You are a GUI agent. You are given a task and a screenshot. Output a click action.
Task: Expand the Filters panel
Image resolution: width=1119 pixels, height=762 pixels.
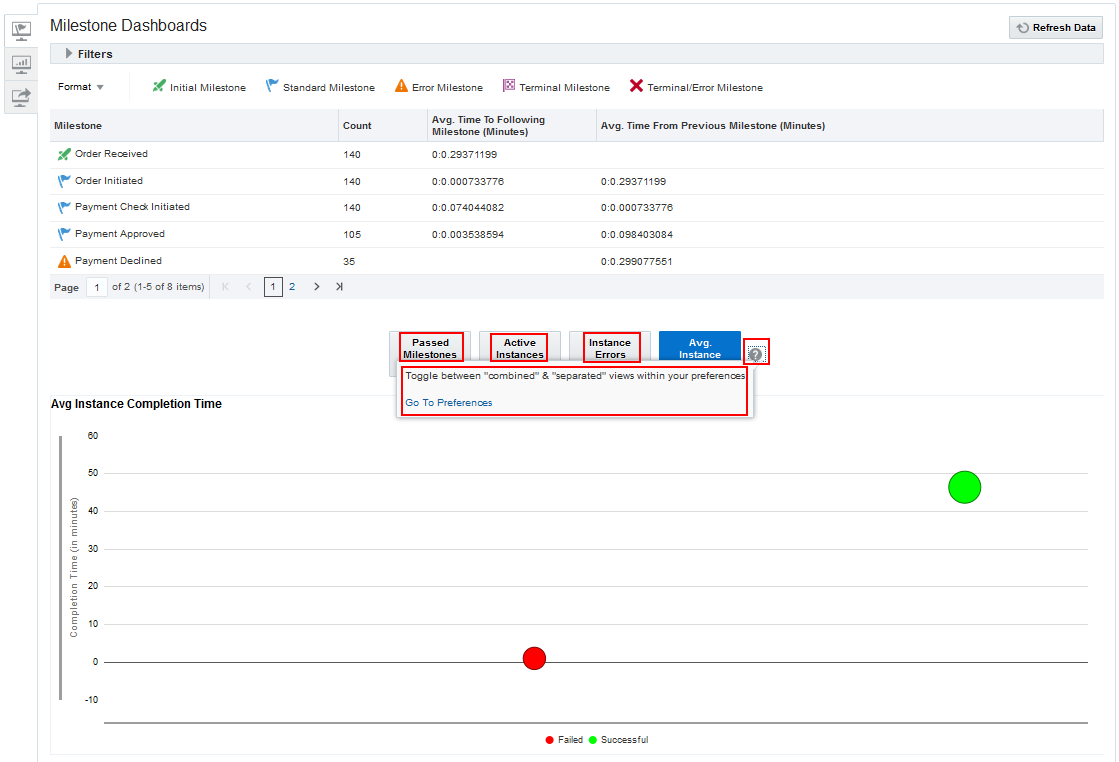coord(69,54)
